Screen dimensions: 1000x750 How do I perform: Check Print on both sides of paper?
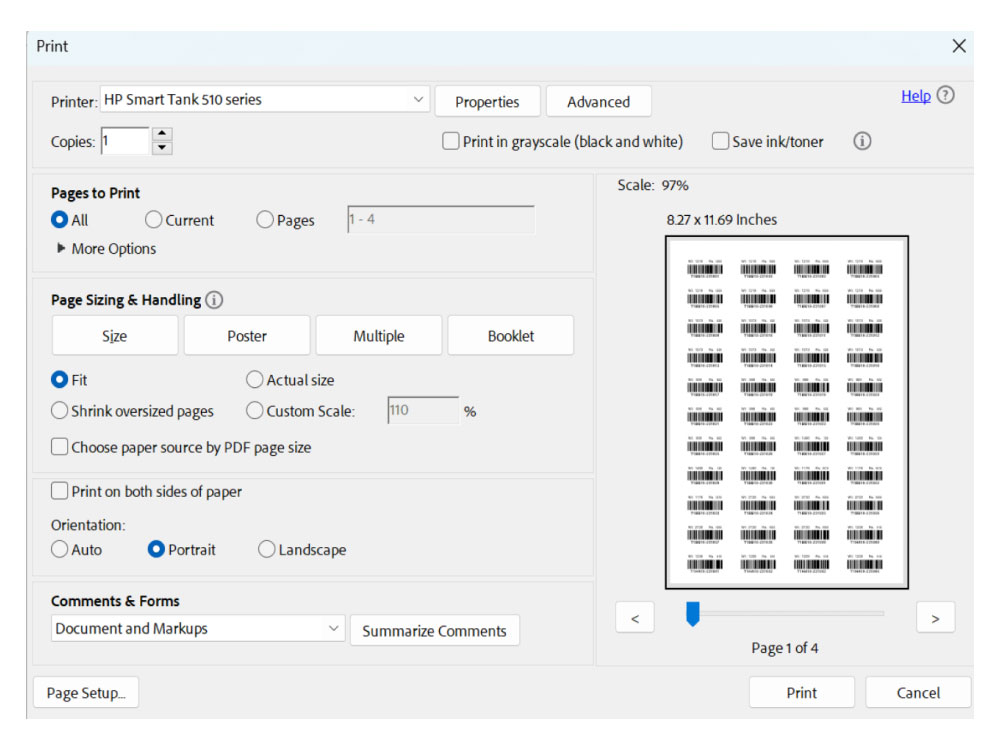click(x=58, y=491)
